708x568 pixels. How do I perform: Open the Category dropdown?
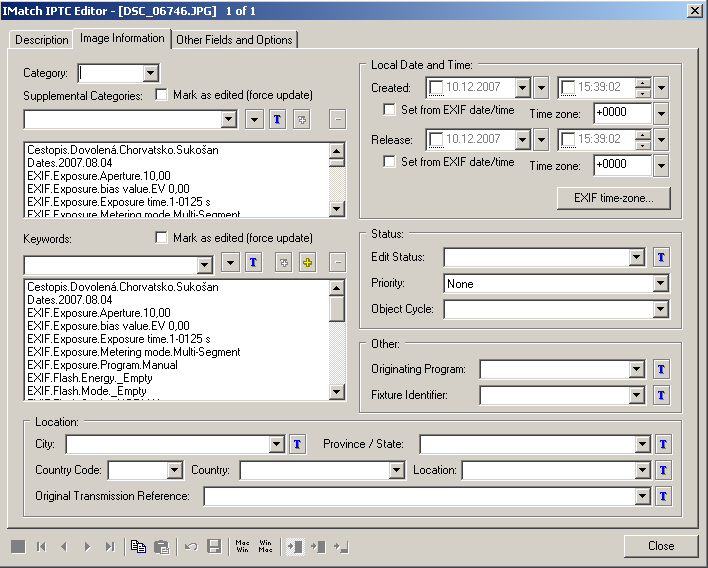(150, 73)
